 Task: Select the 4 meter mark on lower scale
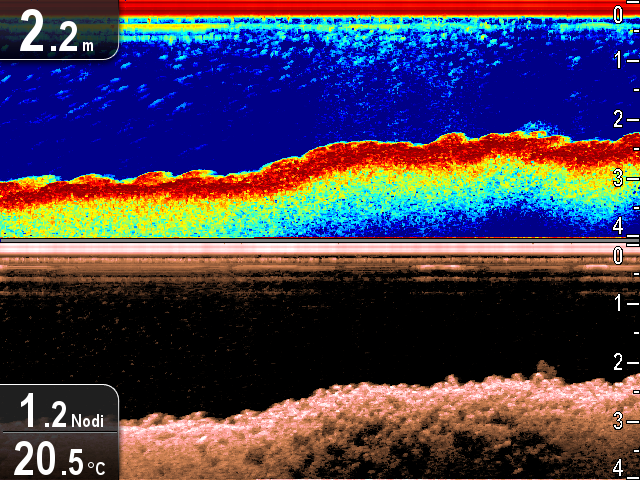[618, 467]
